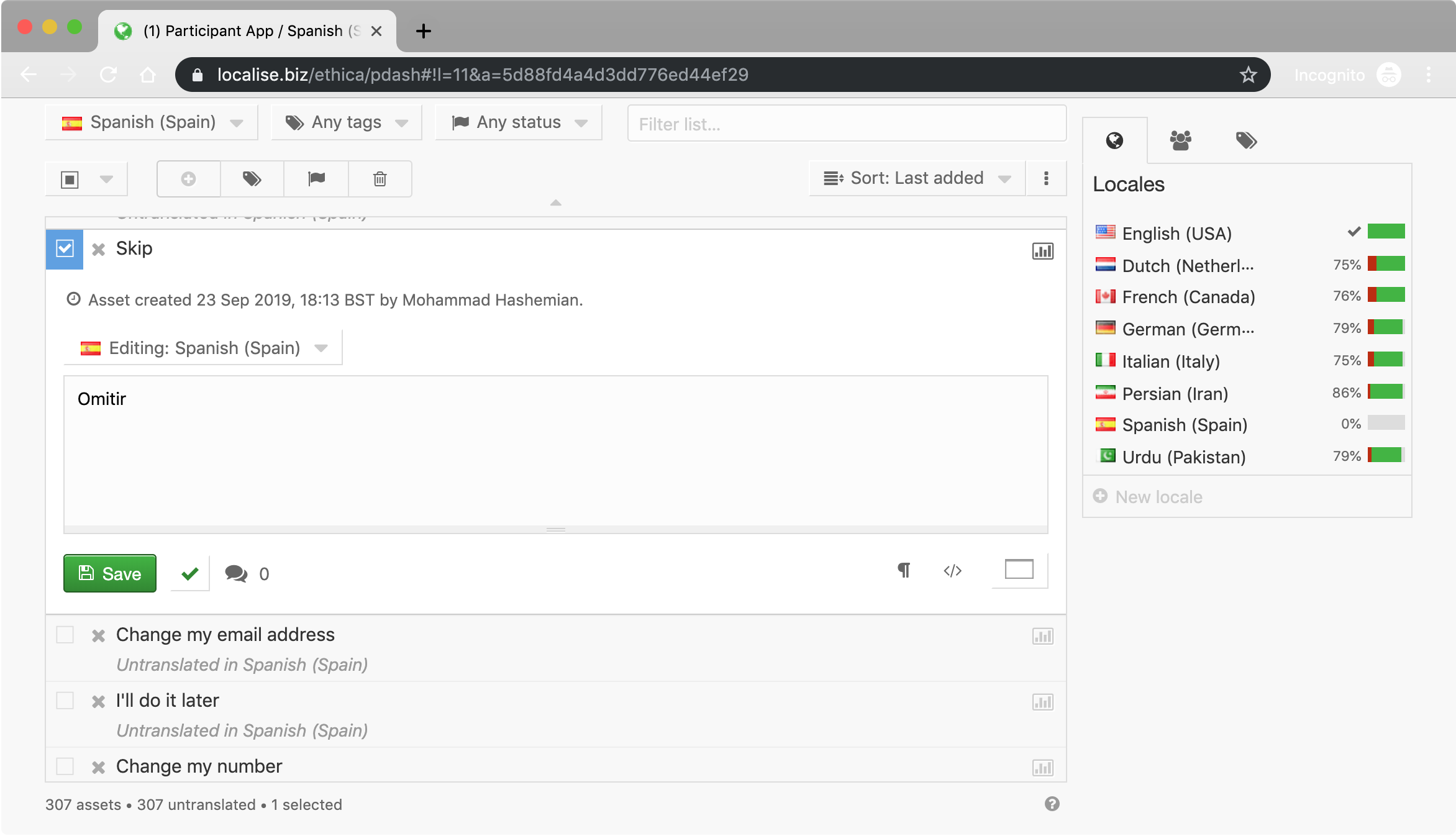Click the flag selected assets icon
The height and width of the screenshot is (836, 1456).
[x=316, y=179]
